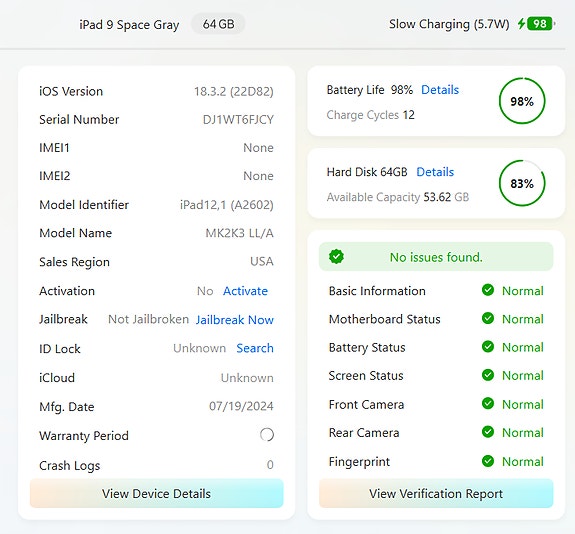The width and height of the screenshot is (575, 534).
Task: Click the green battery charging indicator icon
Action: click(x=537, y=24)
